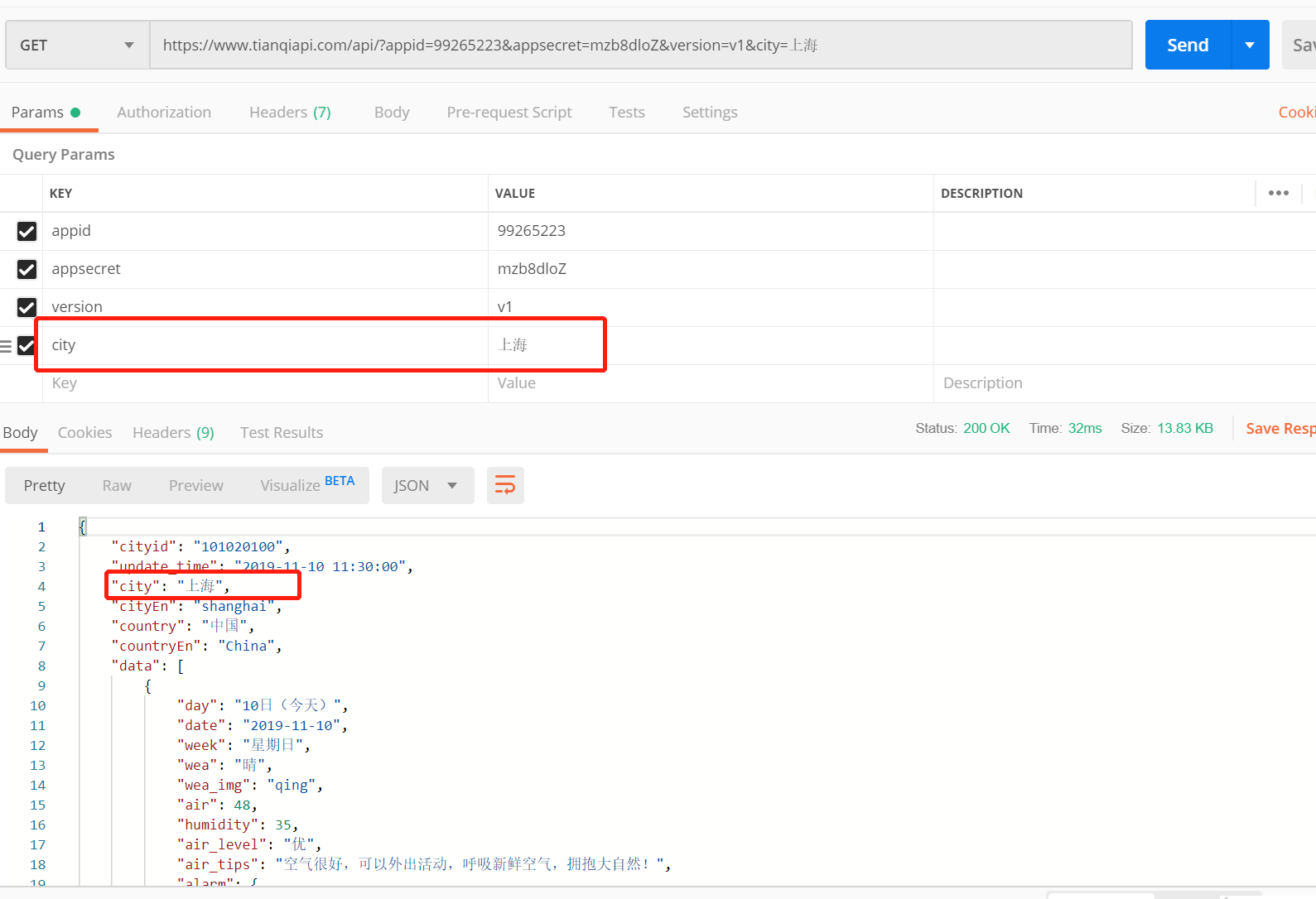
Task: Switch to the Authorization tab
Action: pos(164,112)
